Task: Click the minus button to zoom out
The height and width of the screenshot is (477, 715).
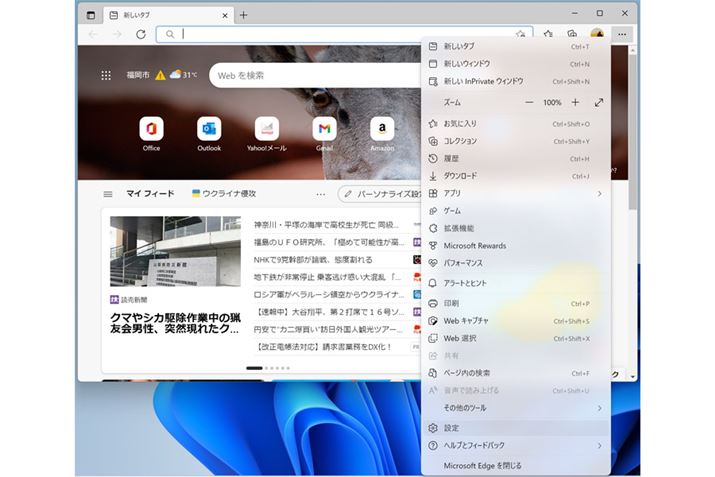Action: 529,102
